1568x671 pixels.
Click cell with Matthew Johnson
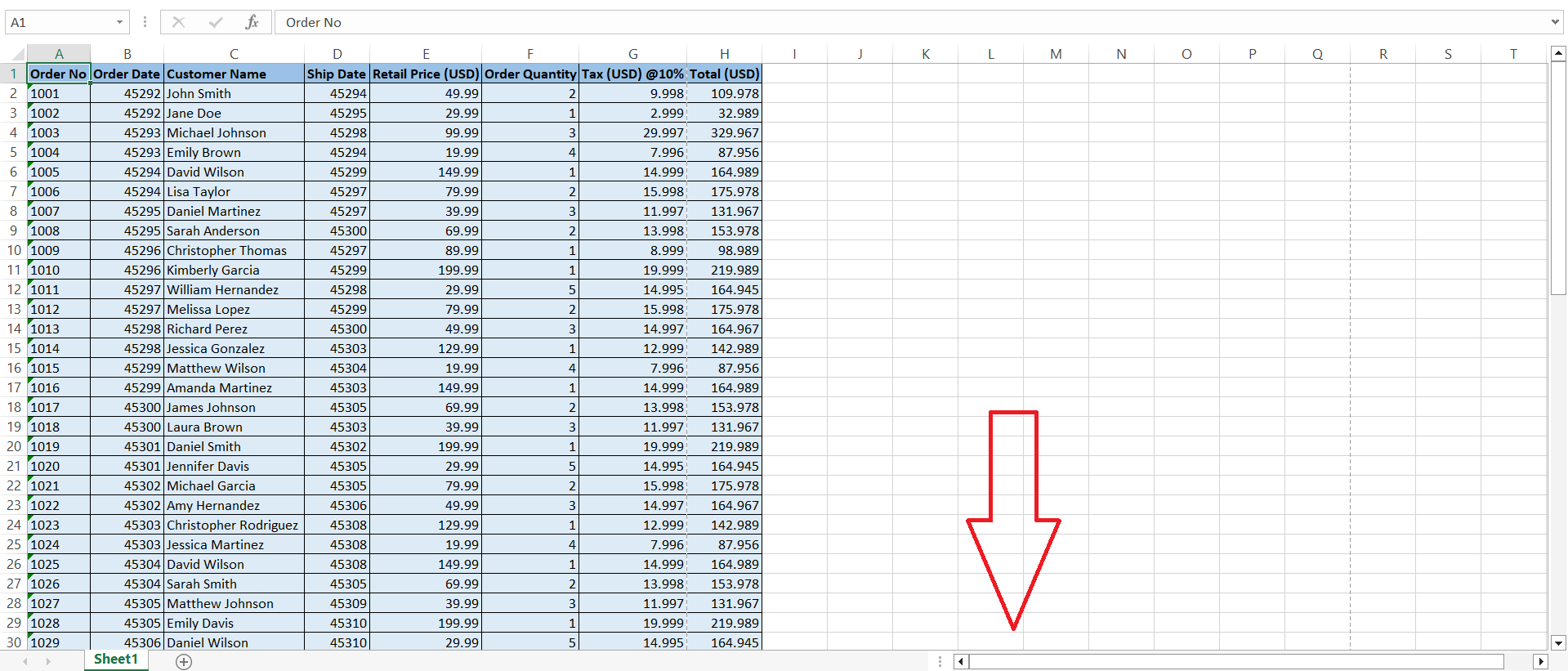(234, 603)
